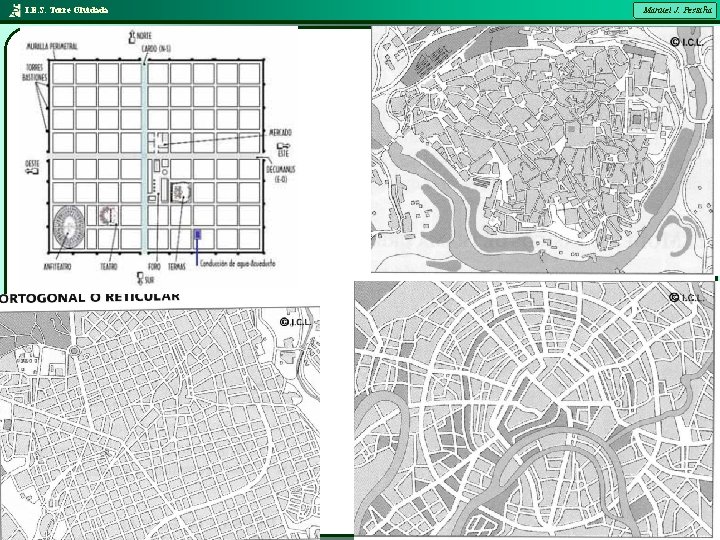This screenshot has height=540, width=720.
Task: Select the TERMAS label
Action: pyautogui.click(x=177, y=266)
